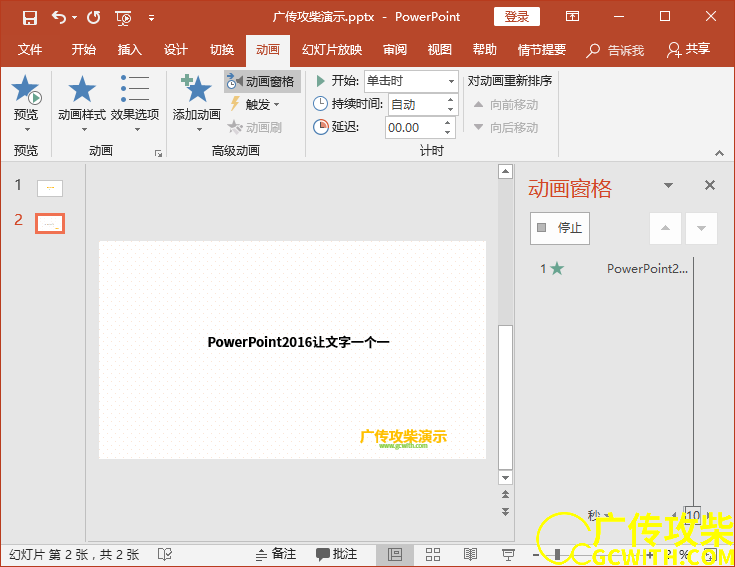The width and height of the screenshot is (735, 567).
Task: Open the 情节提要 tab
Action: 542,50
